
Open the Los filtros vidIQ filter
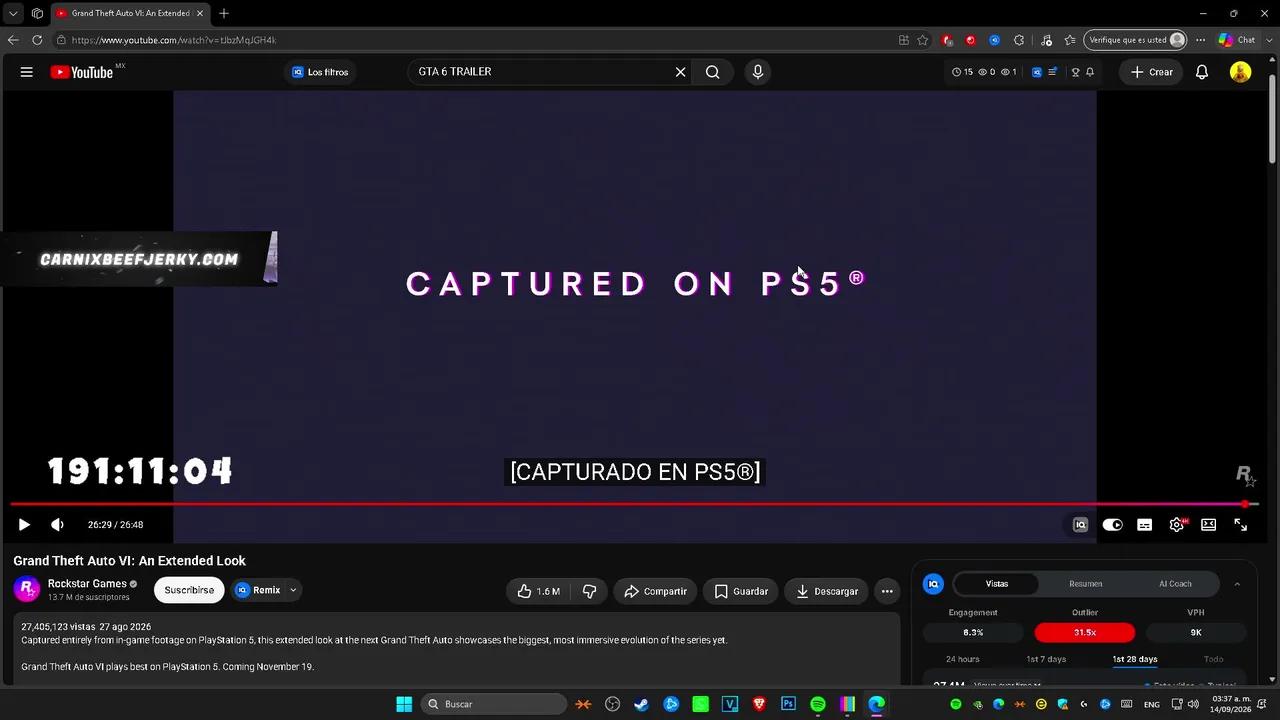320,72
